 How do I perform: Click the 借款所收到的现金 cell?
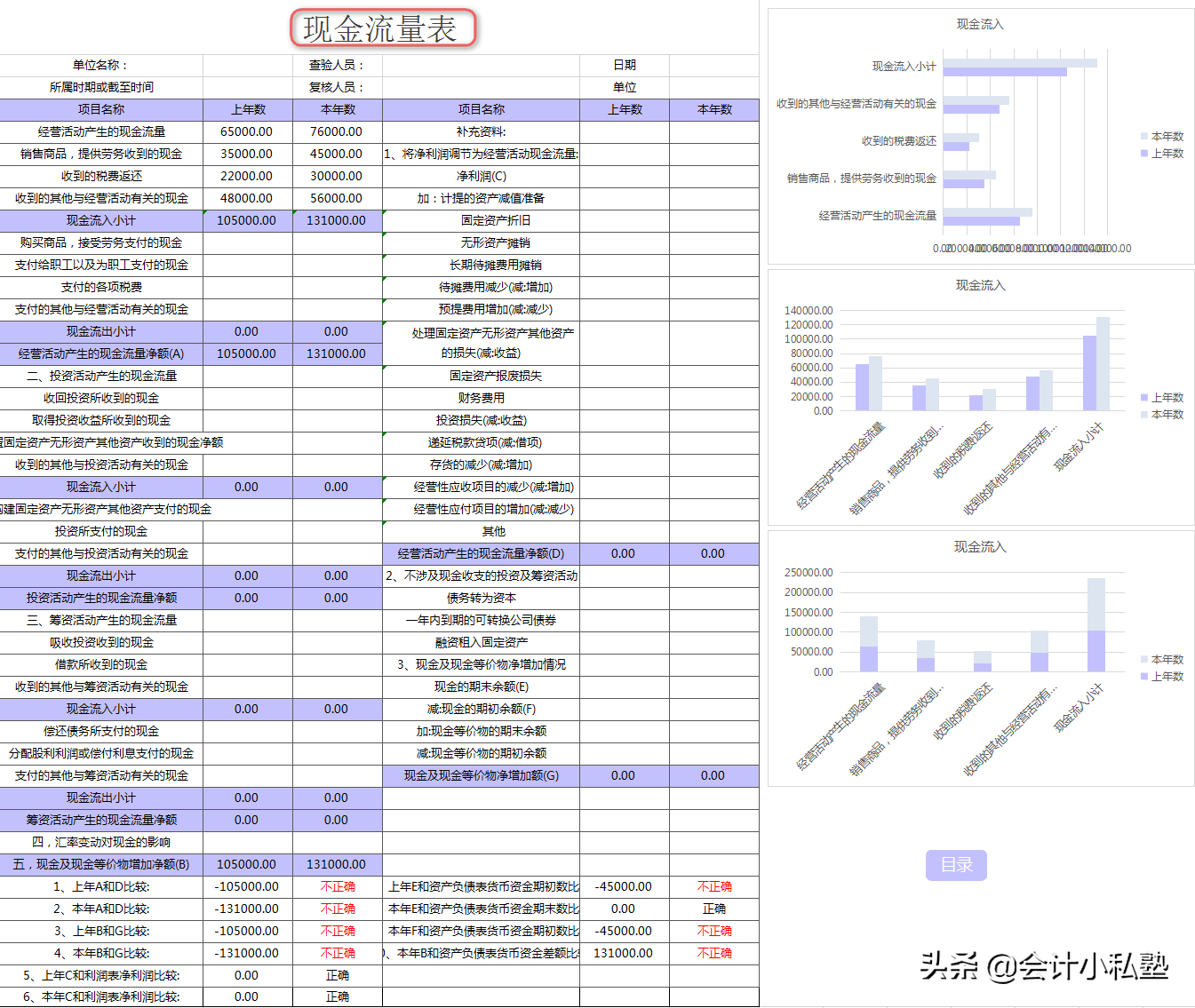coord(101,664)
